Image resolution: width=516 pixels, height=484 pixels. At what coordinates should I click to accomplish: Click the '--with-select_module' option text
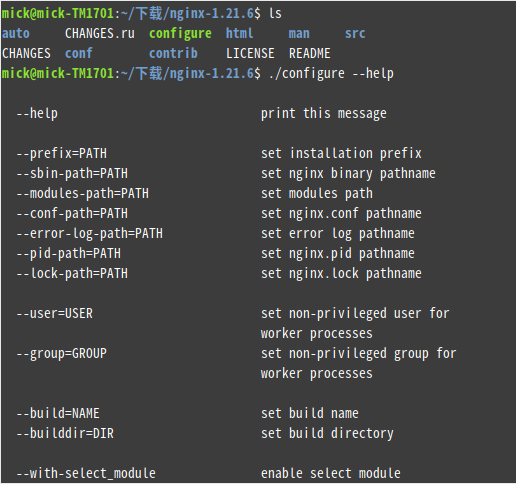point(86,474)
